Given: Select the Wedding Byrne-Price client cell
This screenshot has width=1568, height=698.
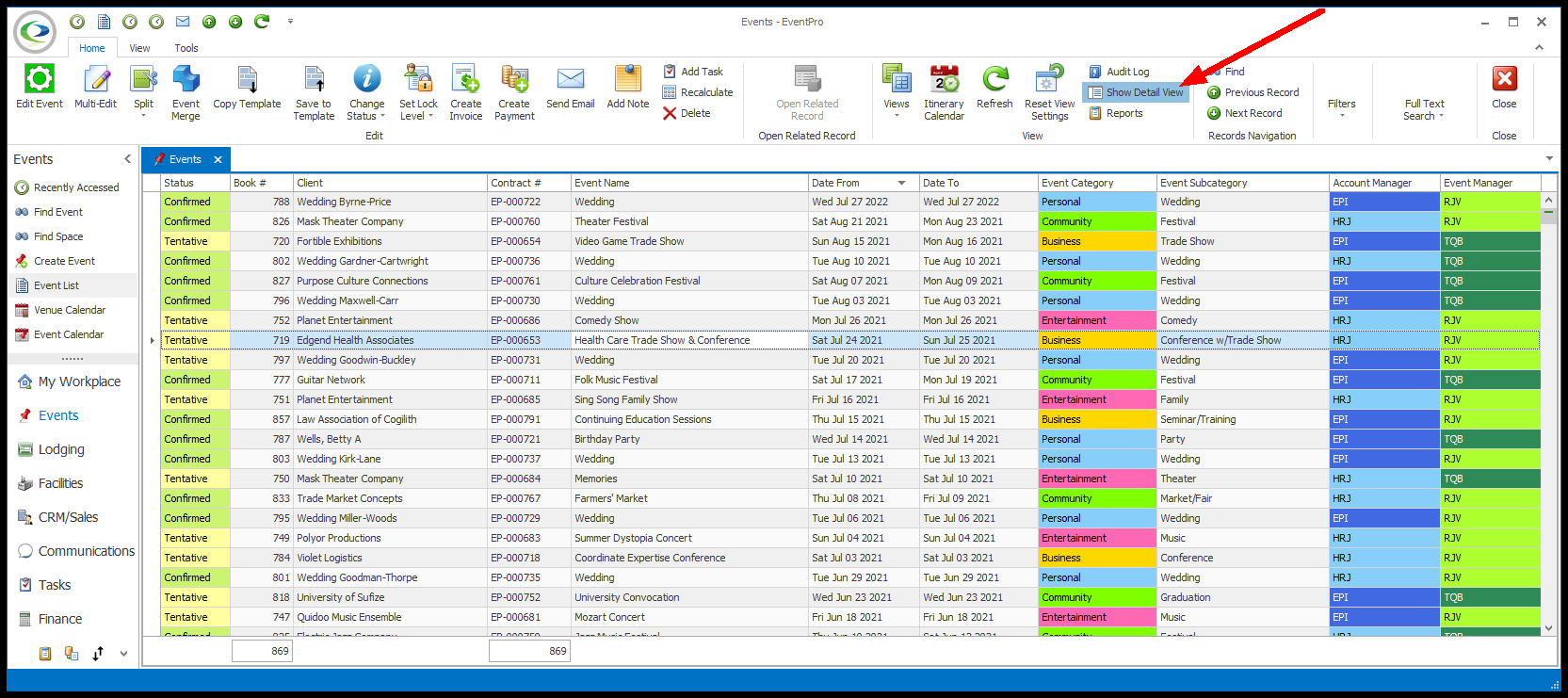Looking at the screenshot, I should tap(390, 202).
